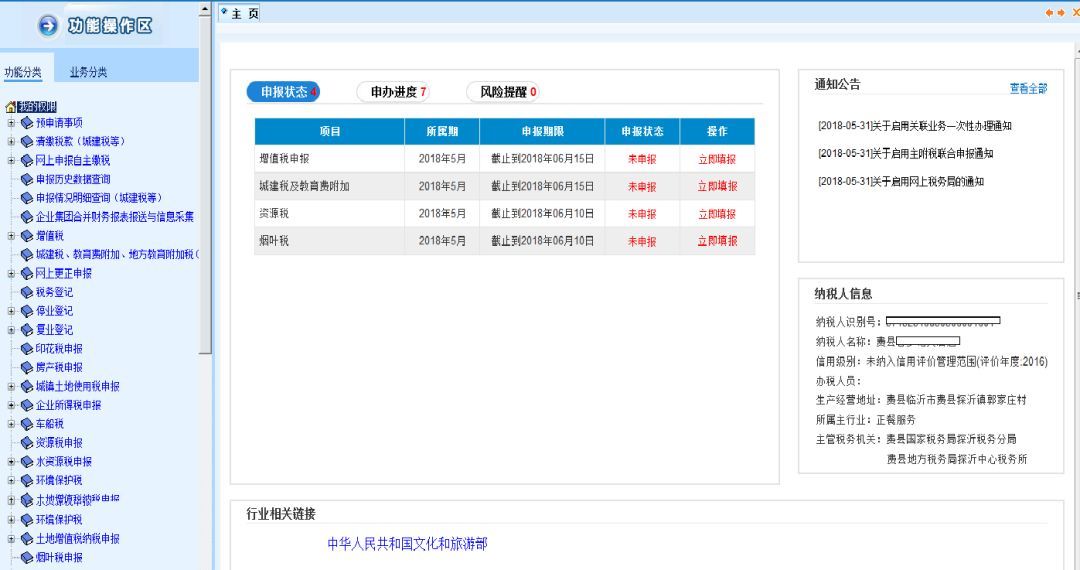
Task: Click the book icon beside 房产税申报
Action: pos(26,367)
